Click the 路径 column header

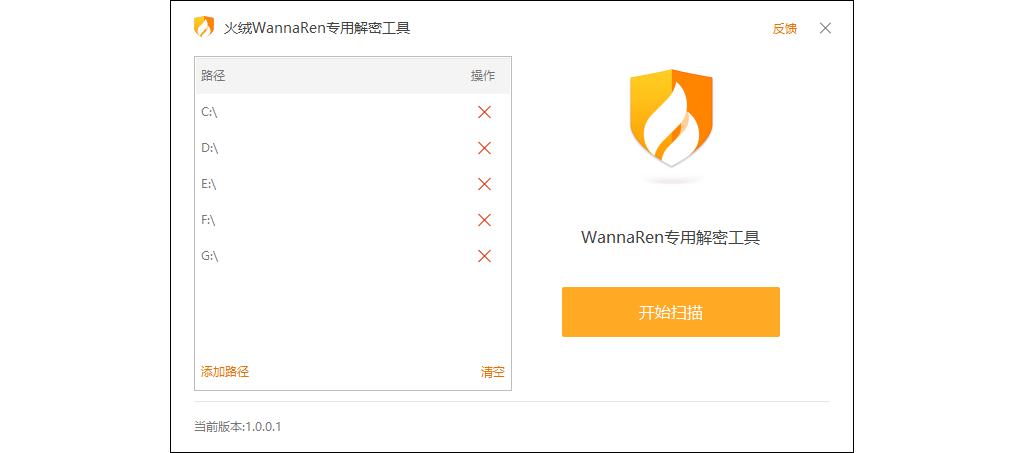click(213, 76)
